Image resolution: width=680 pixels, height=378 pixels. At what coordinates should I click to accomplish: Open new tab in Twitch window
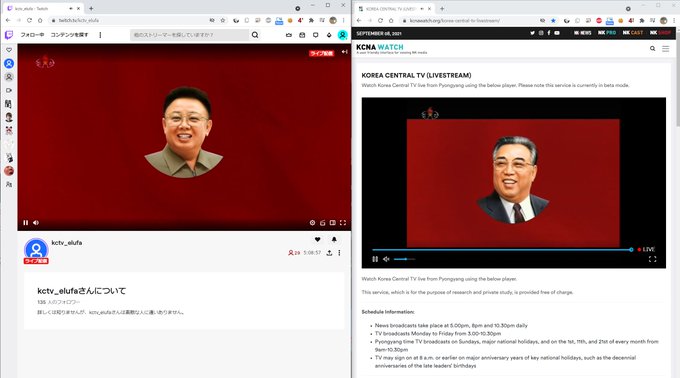tap(91, 8)
